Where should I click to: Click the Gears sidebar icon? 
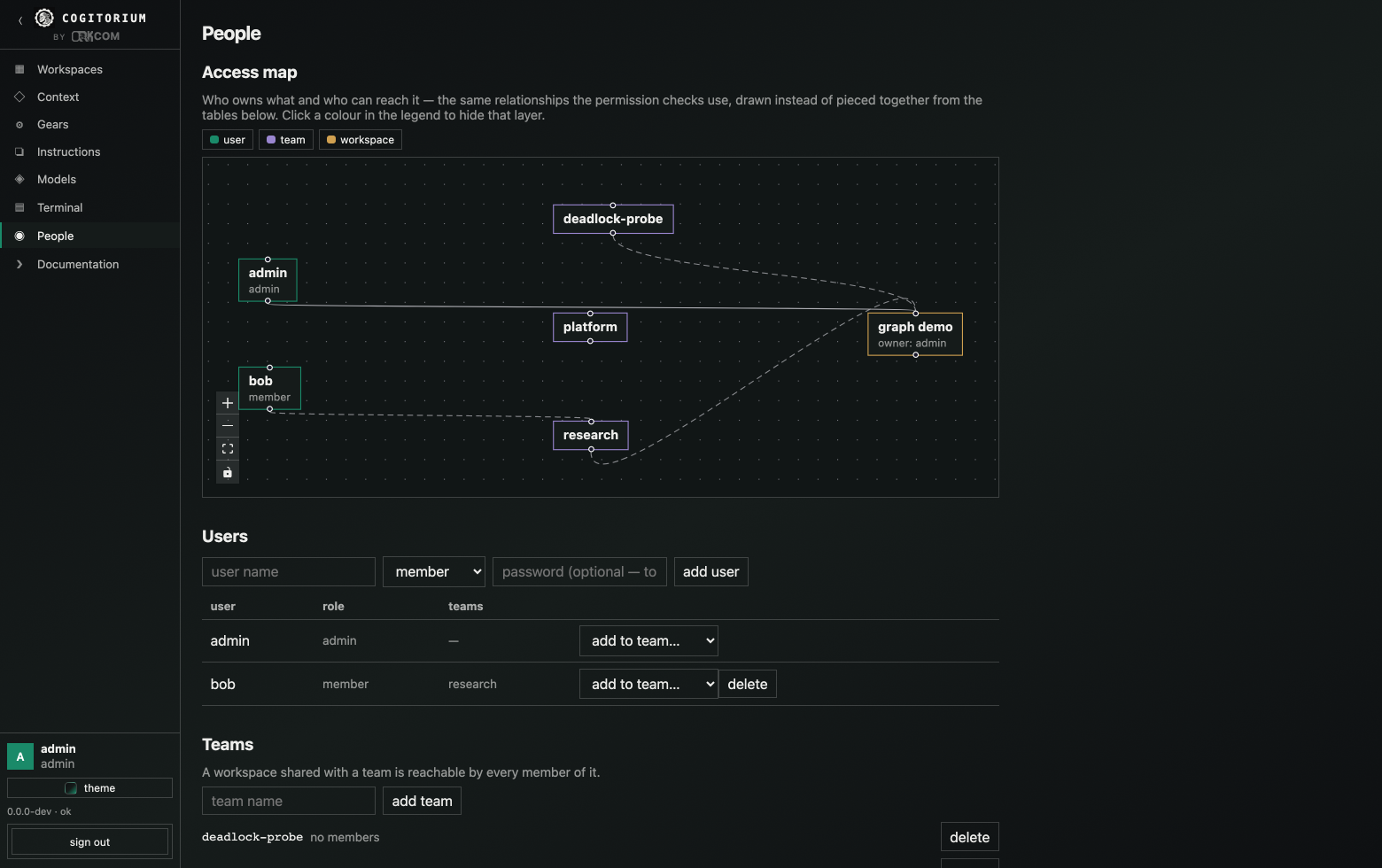click(19, 125)
